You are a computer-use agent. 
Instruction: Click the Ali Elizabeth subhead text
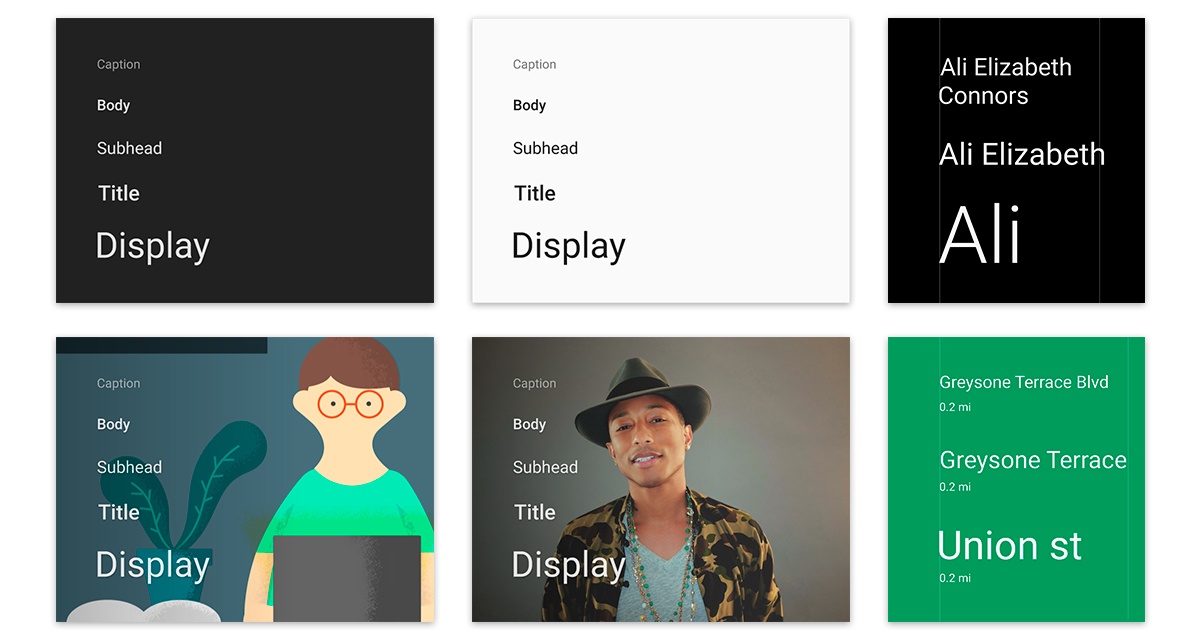(1021, 155)
